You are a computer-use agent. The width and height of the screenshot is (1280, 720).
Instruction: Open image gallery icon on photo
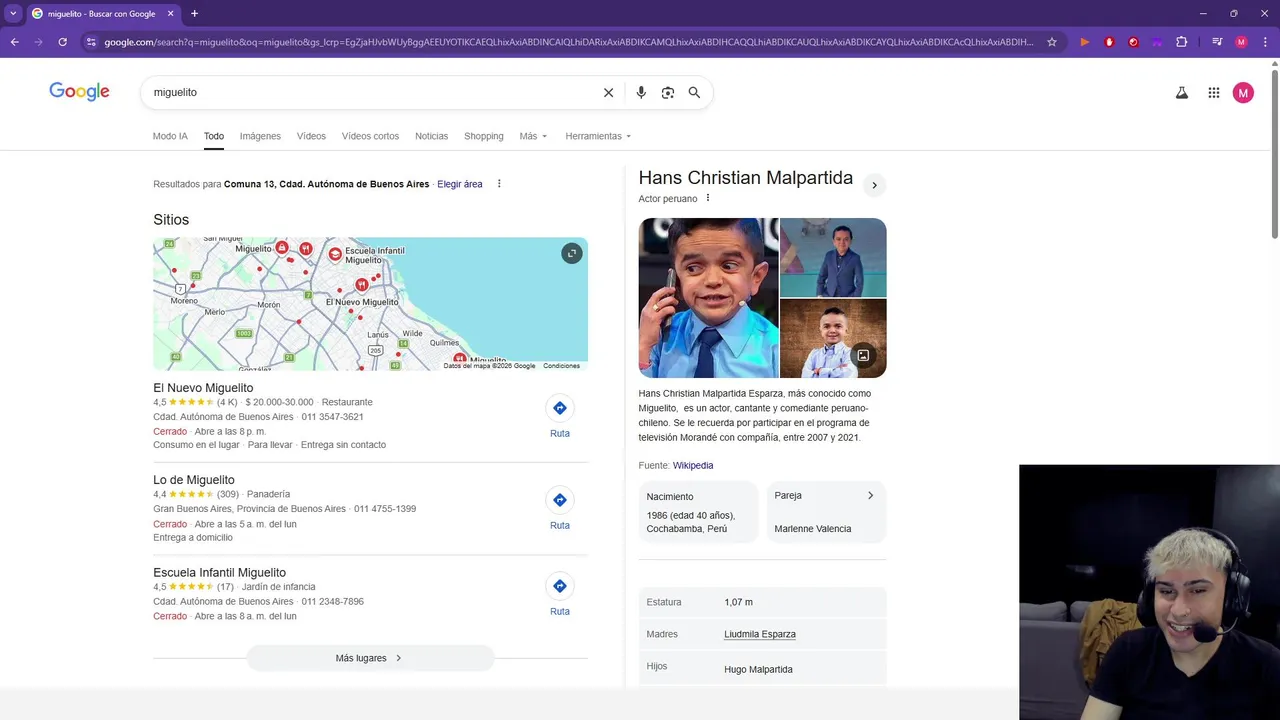click(x=863, y=355)
